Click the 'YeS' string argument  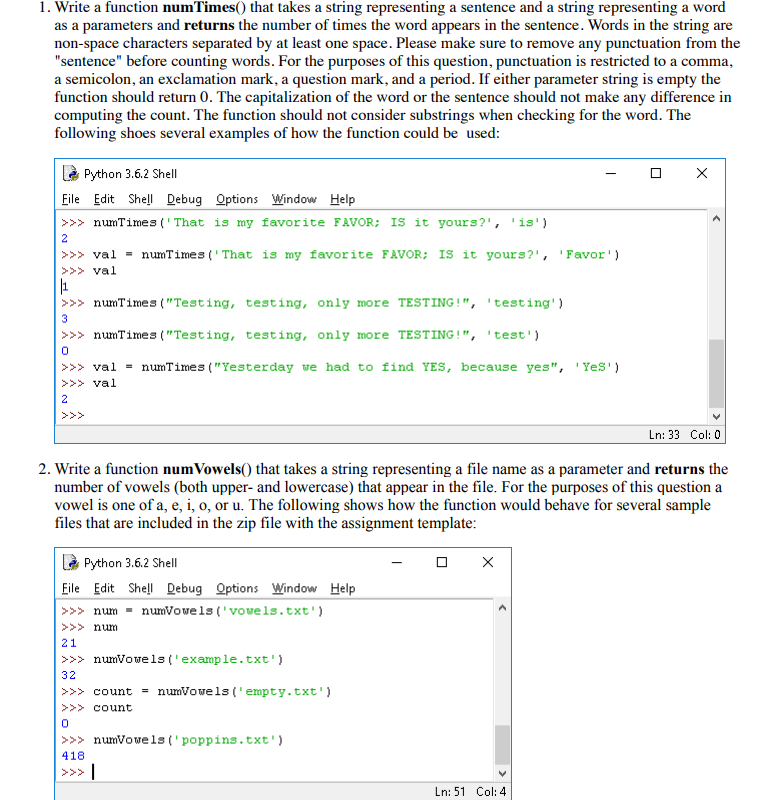click(x=593, y=367)
